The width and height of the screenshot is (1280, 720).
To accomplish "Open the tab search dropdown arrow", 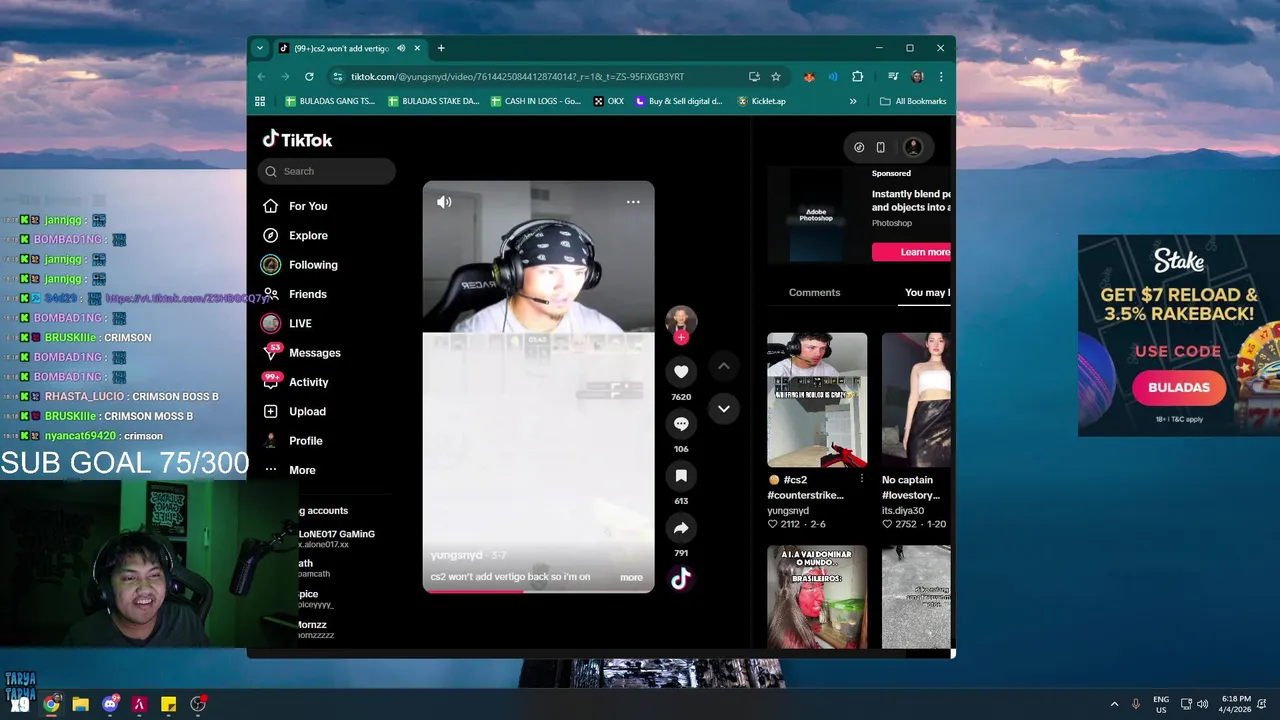I will click(260, 48).
